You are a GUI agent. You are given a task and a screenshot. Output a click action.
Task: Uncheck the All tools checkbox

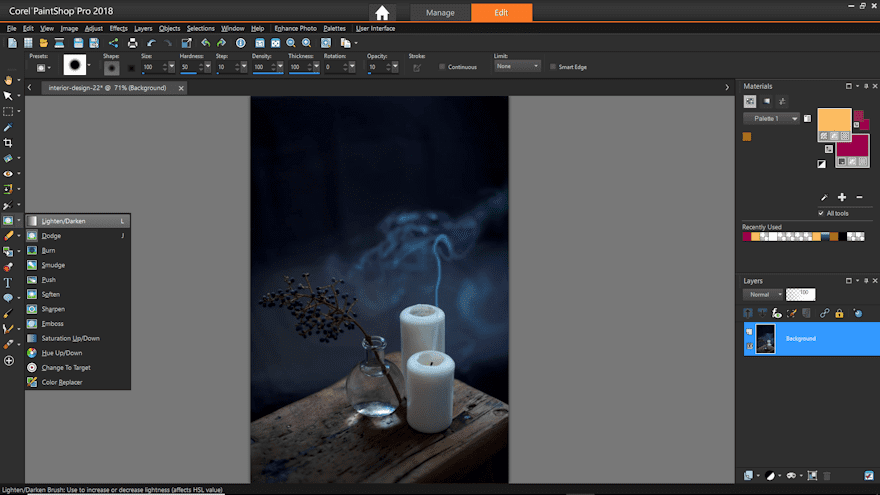click(x=821, y=213)
